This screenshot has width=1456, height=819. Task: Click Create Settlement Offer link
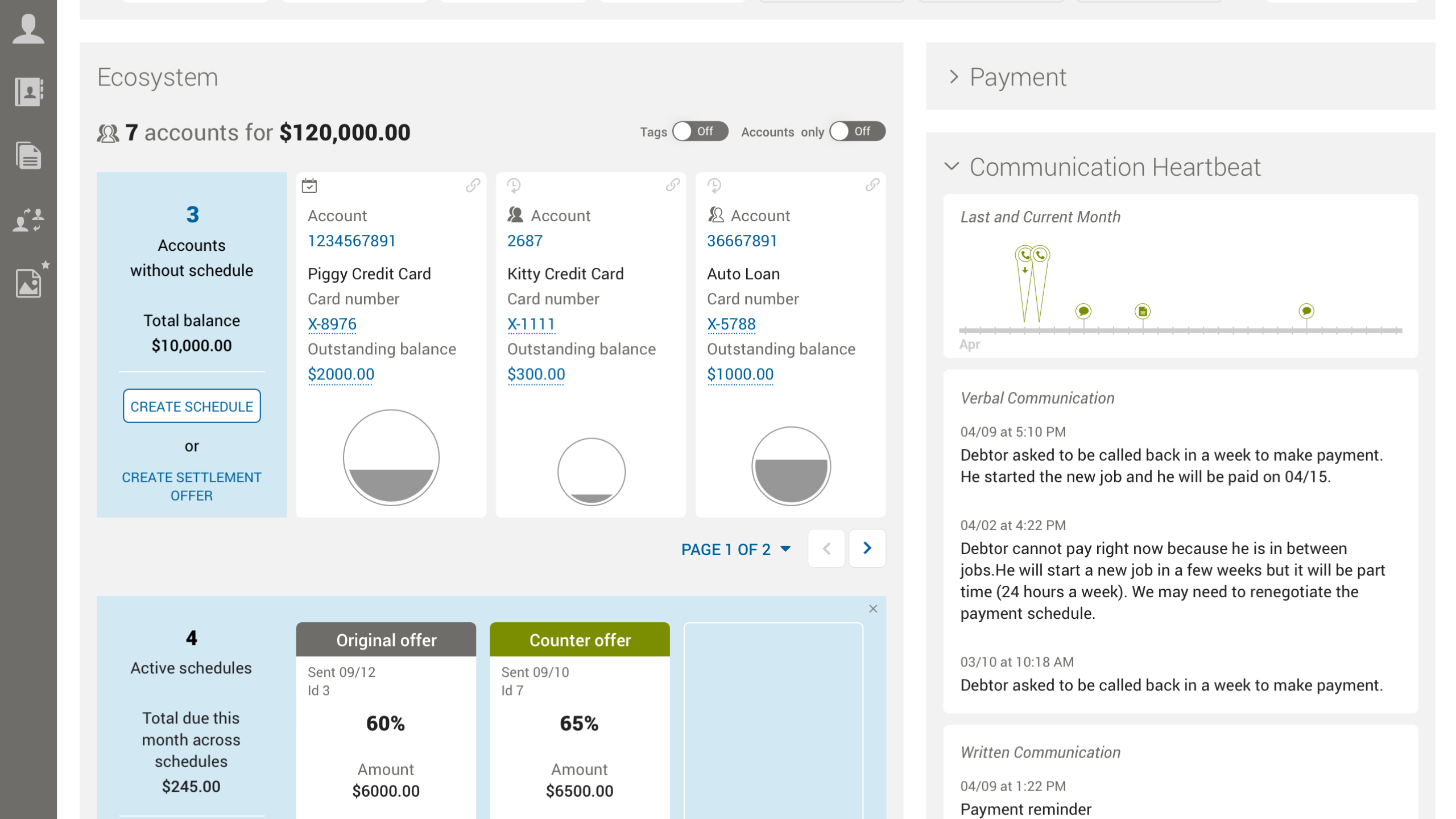(192, 486)
